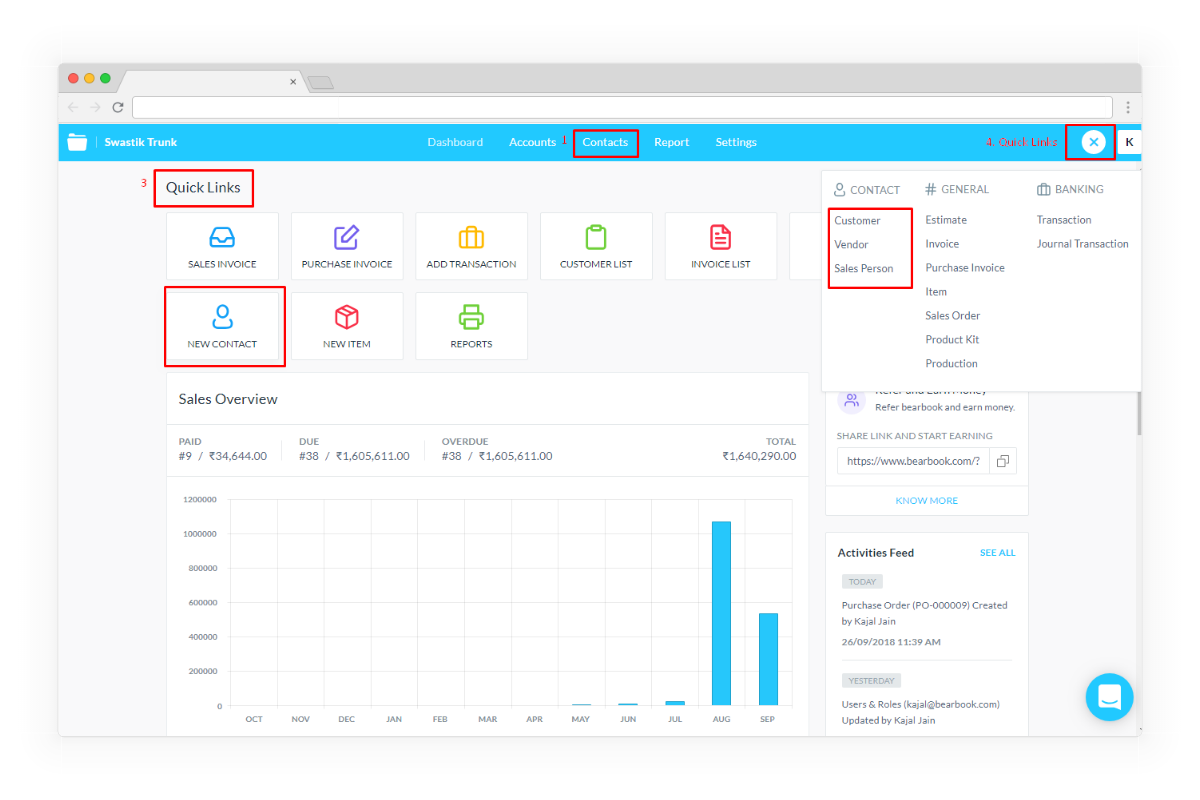Open the Purchase Invoice quick link tile

347,246
